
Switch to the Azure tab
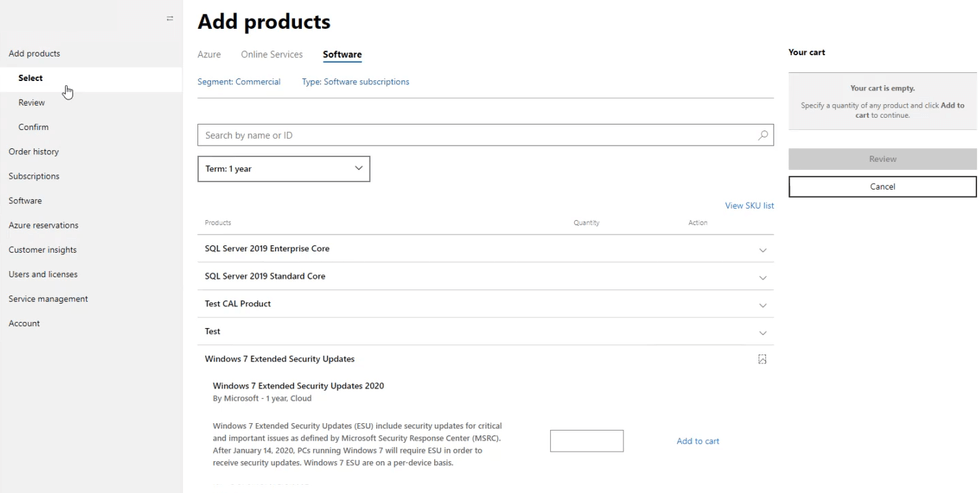tap(209, 54)
